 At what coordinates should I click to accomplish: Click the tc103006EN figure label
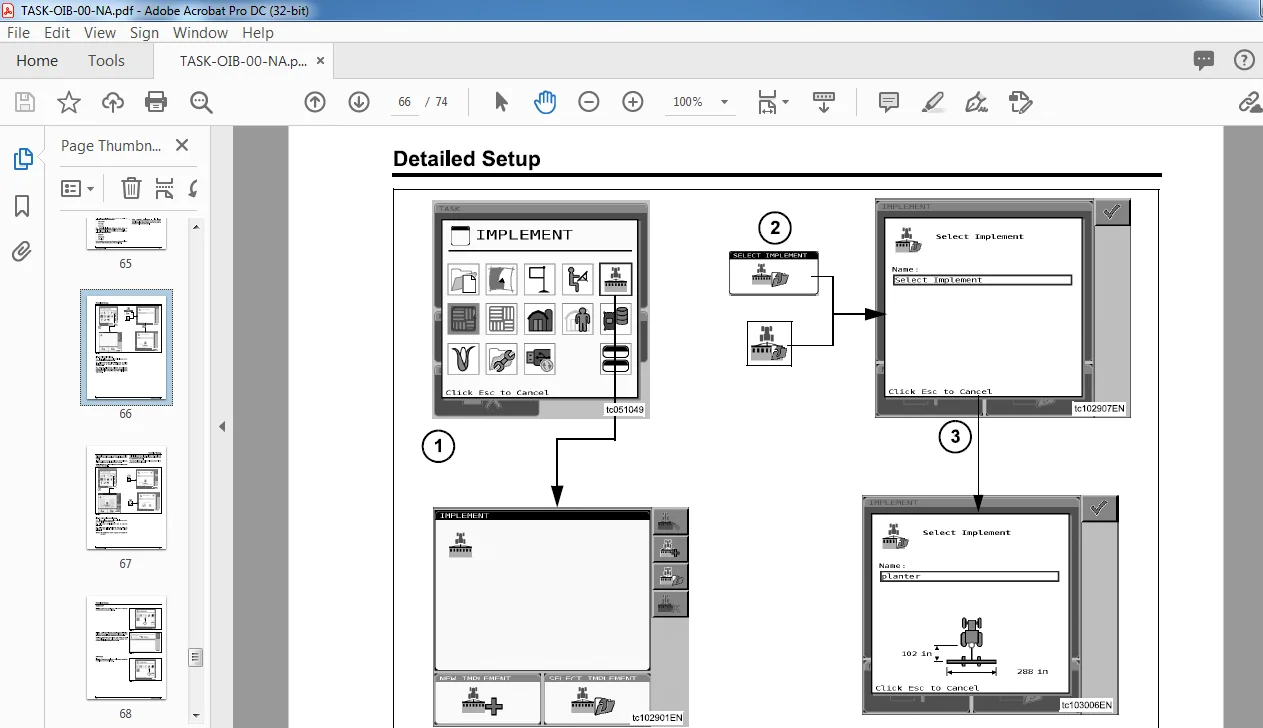1086,705
